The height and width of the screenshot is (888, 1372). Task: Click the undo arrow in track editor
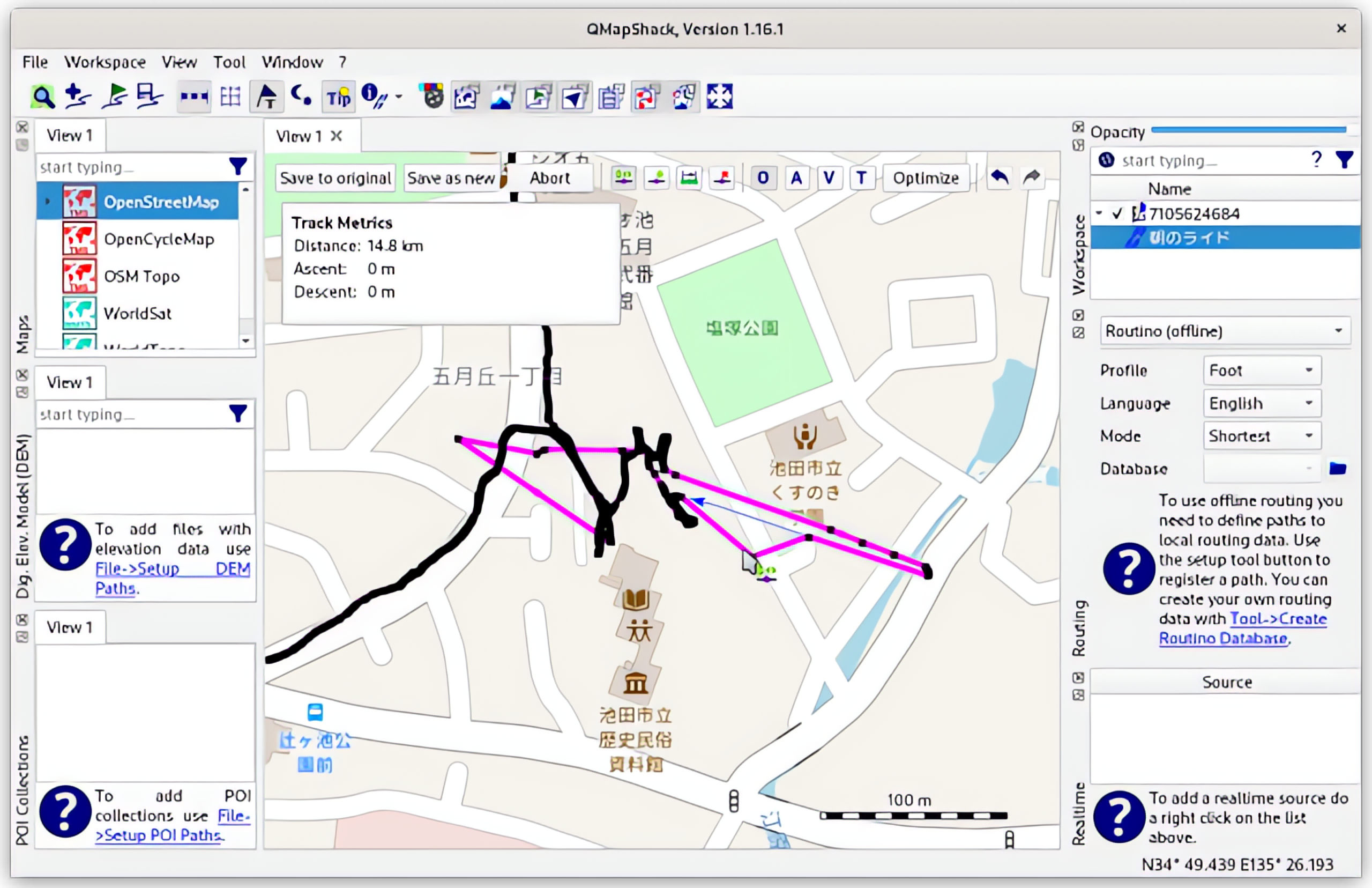coord(1000,177)
